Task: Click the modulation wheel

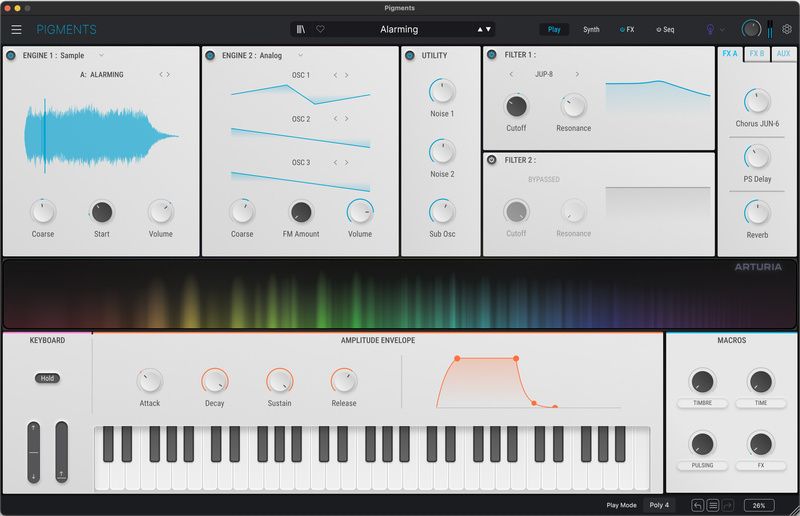Action: (62, 452)
